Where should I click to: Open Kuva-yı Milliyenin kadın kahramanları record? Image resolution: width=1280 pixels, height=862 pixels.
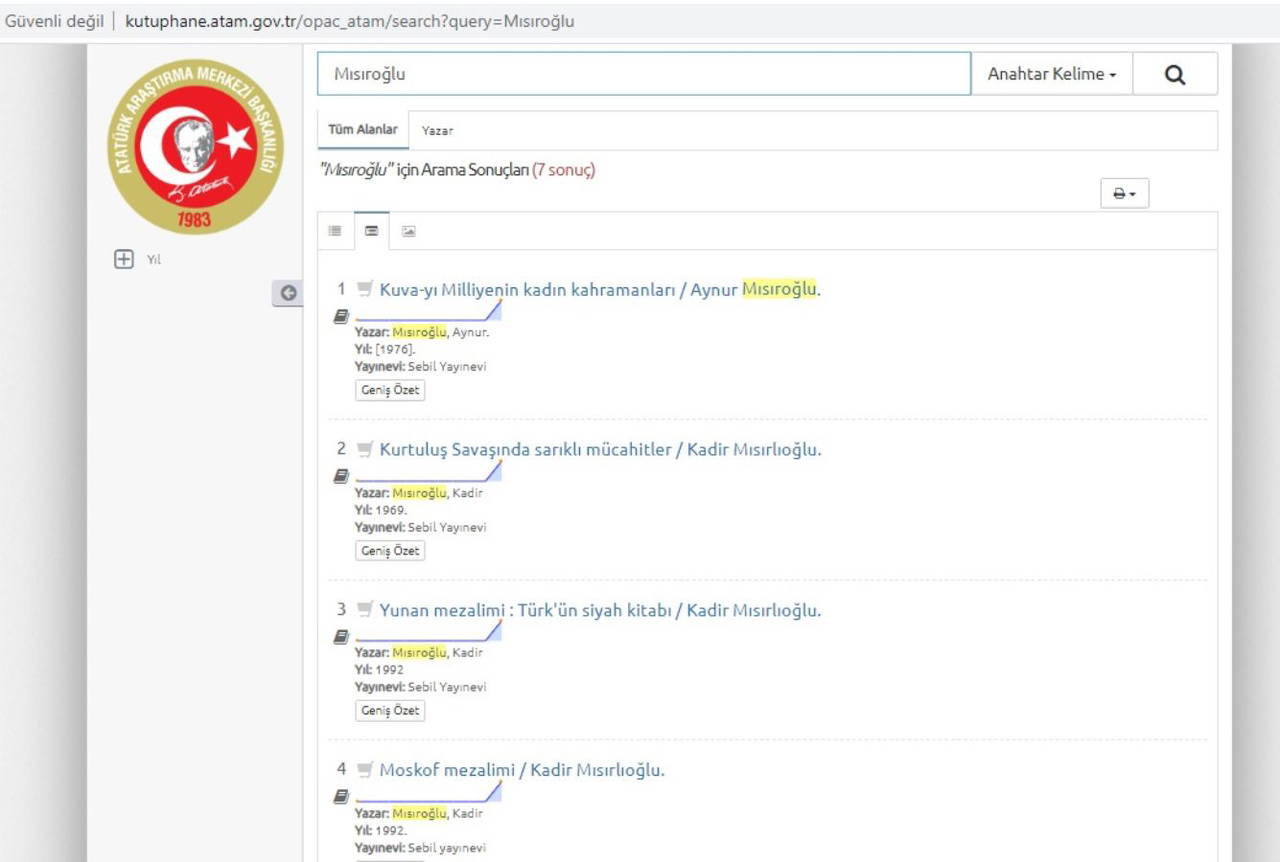coord(598,290)
